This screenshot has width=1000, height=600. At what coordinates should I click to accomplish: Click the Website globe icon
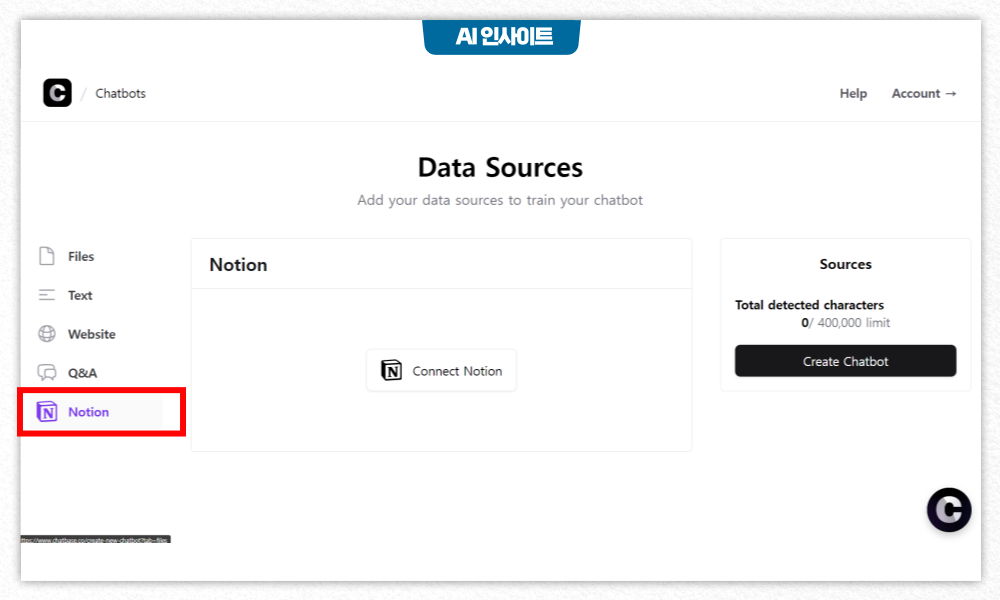tap(47, 334)
